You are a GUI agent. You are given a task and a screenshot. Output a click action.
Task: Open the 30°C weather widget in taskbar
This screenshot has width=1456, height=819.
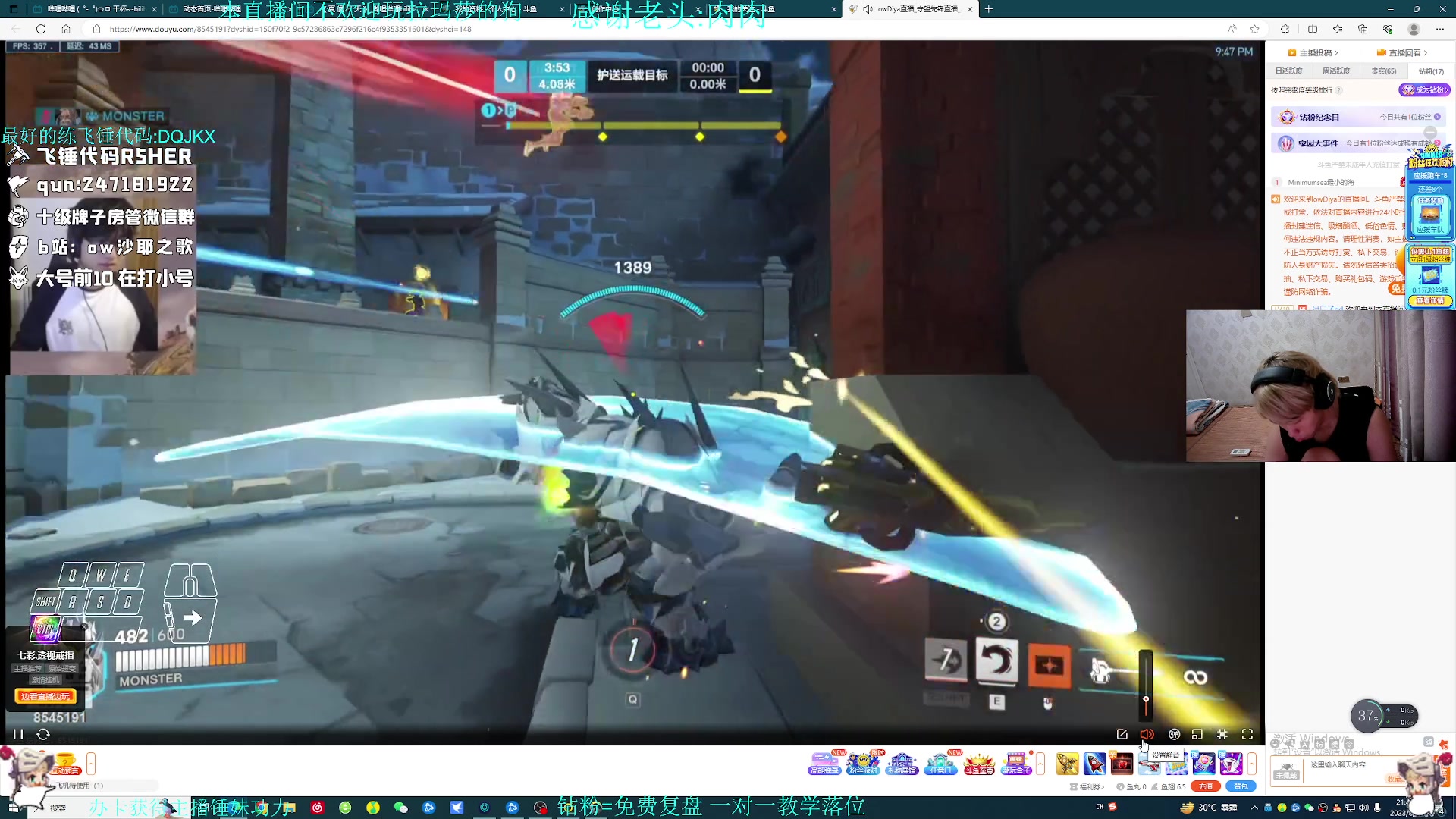(1209, 808)
